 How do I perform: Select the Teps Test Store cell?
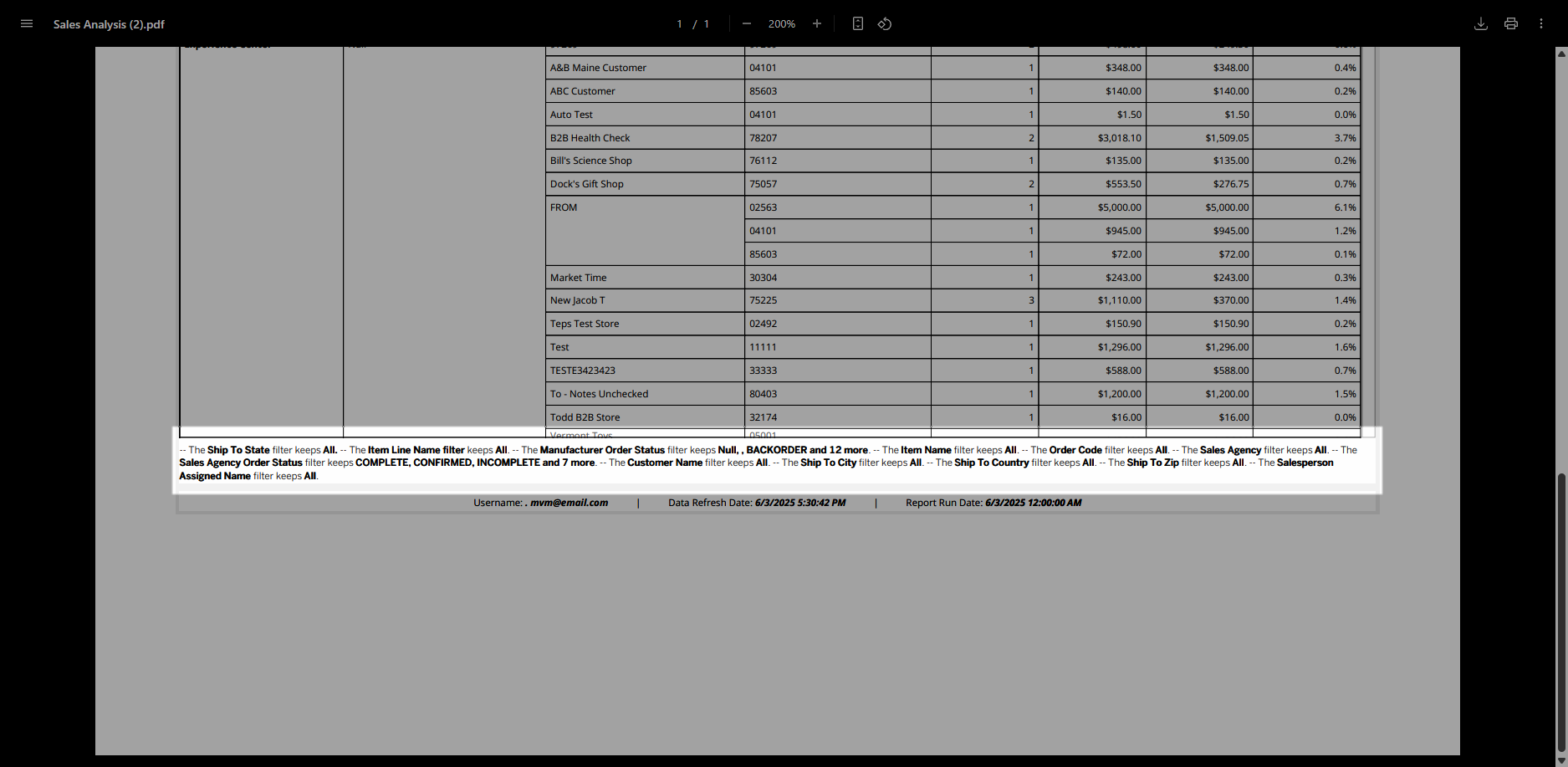click(645, 324)
